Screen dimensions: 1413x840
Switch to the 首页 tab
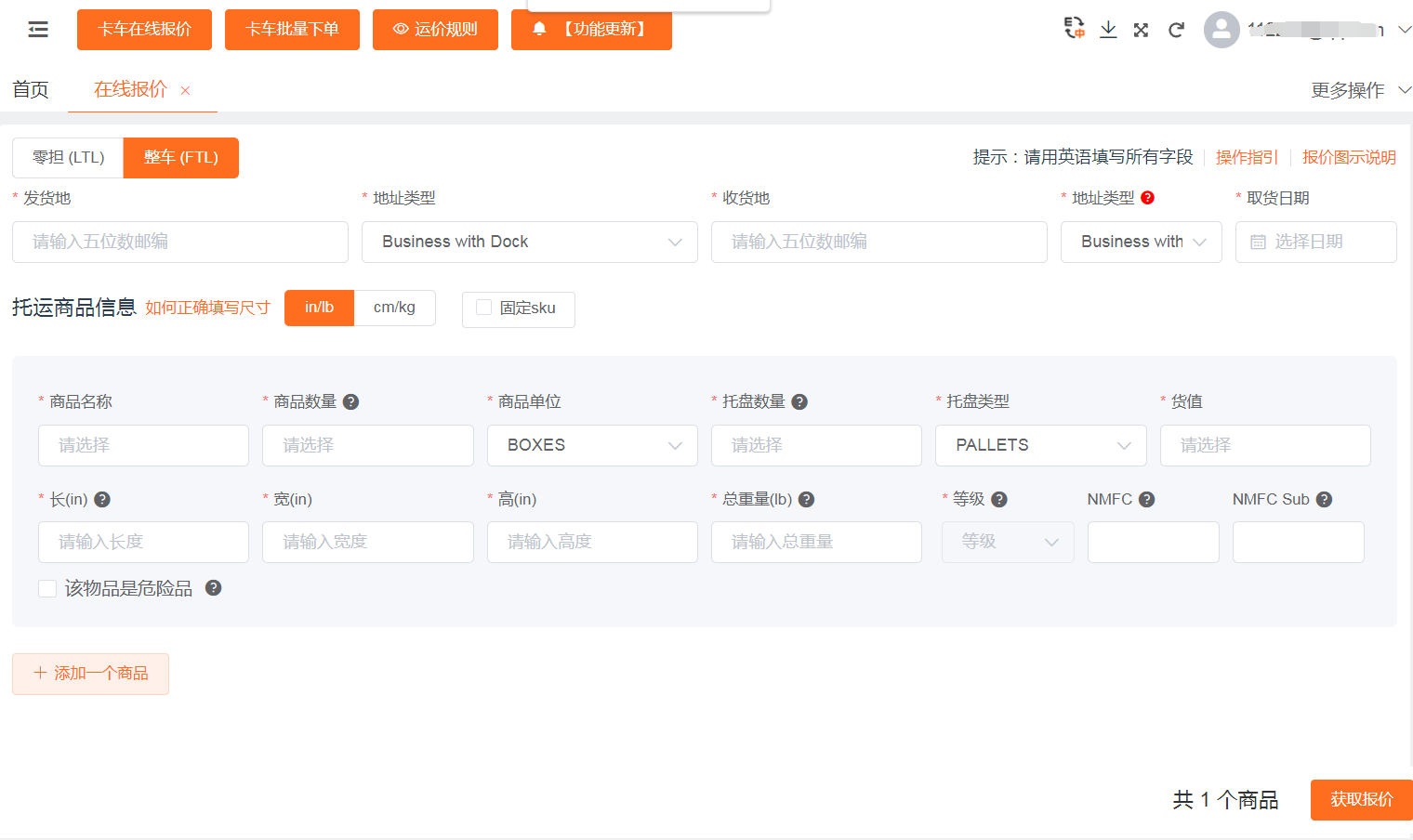(31, 90)
